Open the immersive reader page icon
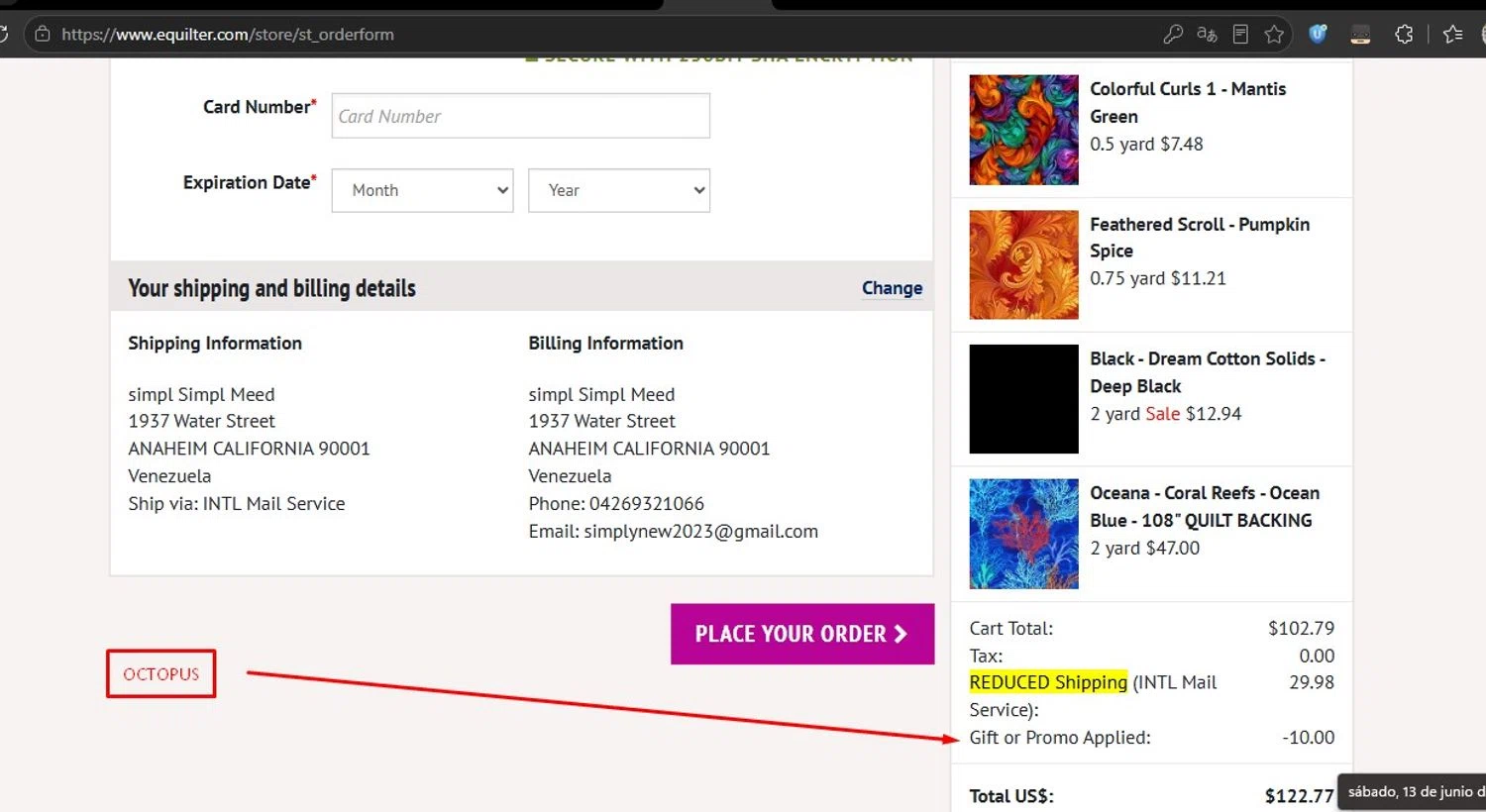The height and width of the screenshot is (812, 1486). 1240,35
